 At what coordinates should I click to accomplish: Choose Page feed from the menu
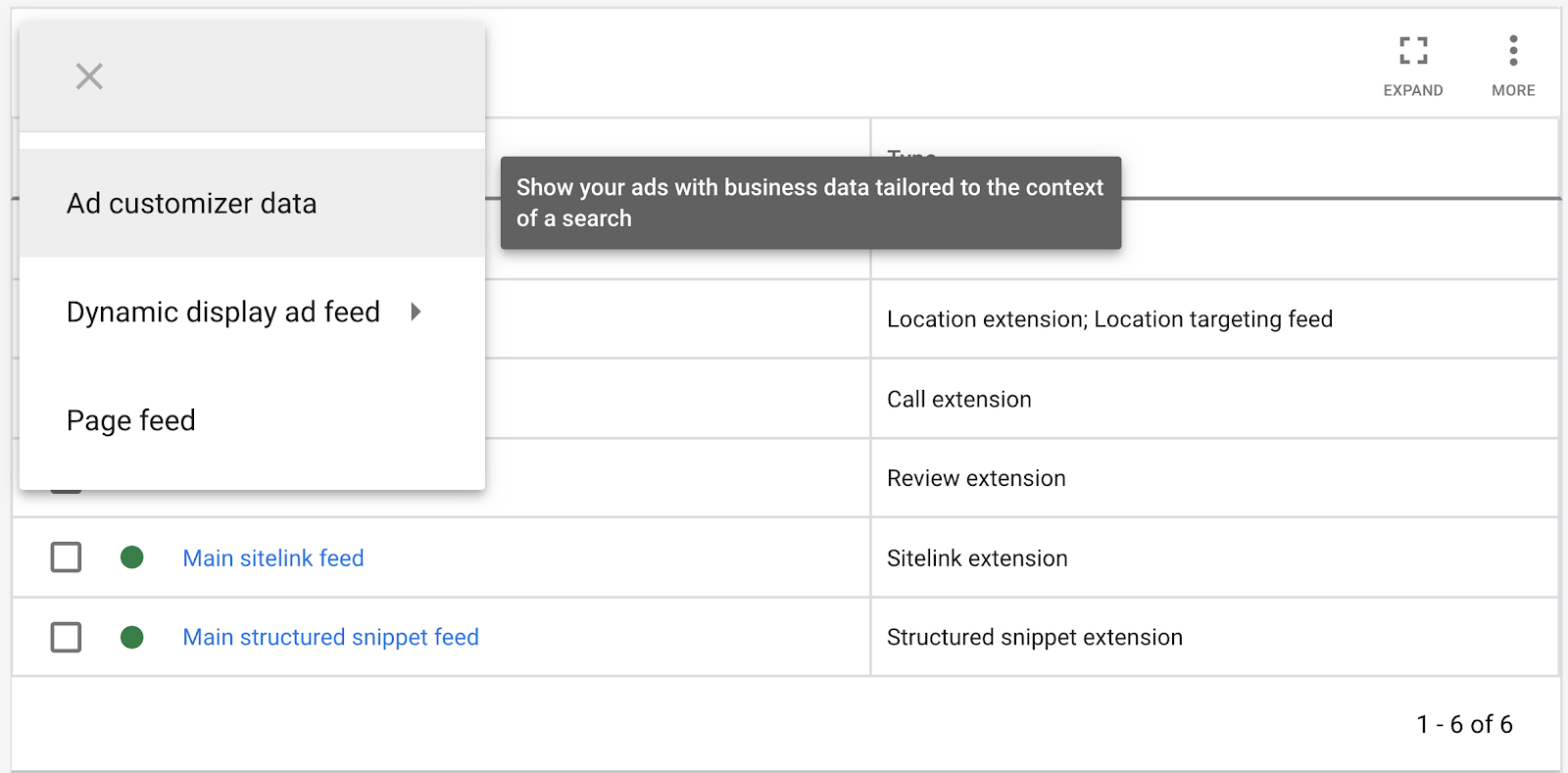(x=131, y=420)
